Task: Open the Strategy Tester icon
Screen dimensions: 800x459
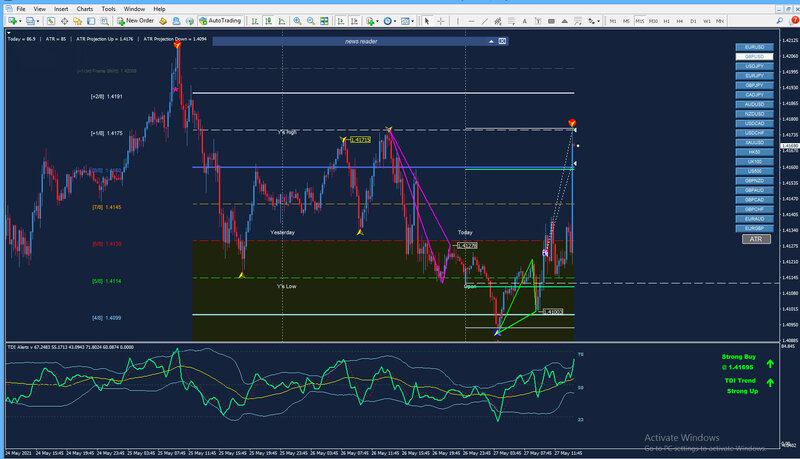Action: tap(104, 21)
